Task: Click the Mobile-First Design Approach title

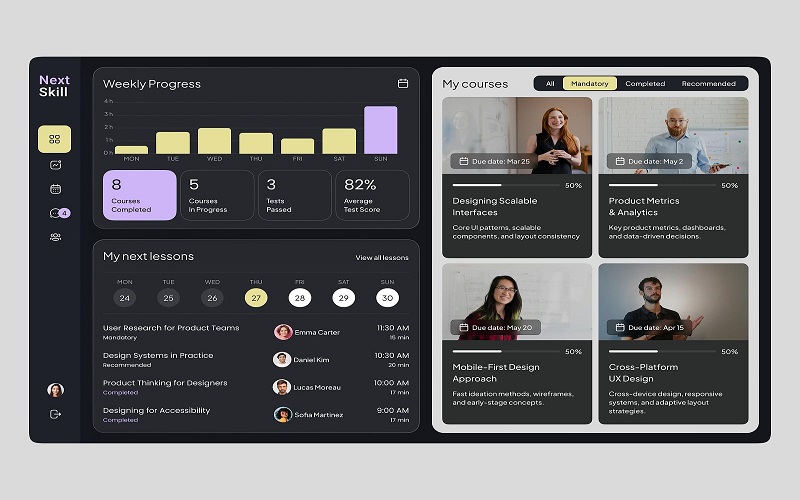Action: click(495, 373)
